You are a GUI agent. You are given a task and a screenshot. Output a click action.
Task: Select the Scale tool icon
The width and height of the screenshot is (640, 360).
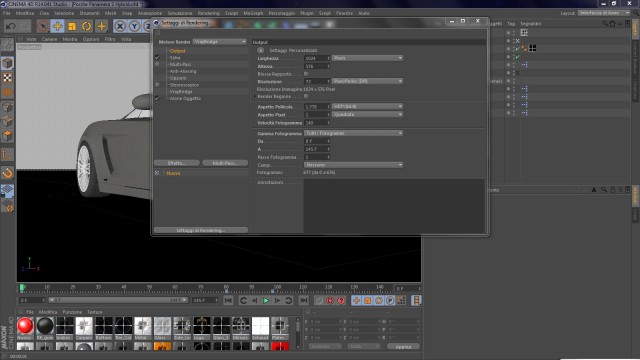click(72, 27)
